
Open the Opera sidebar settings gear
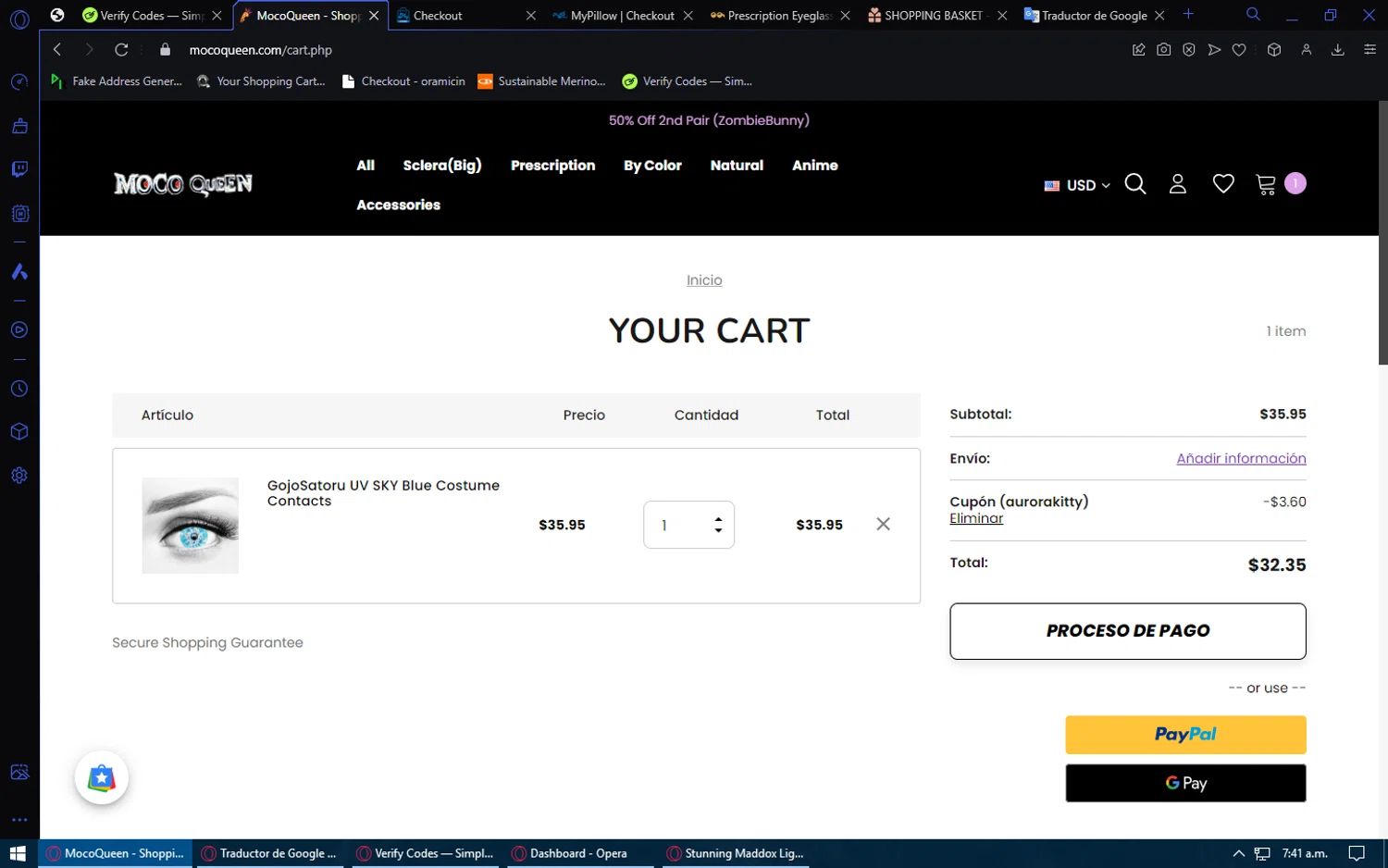[19, 476]
